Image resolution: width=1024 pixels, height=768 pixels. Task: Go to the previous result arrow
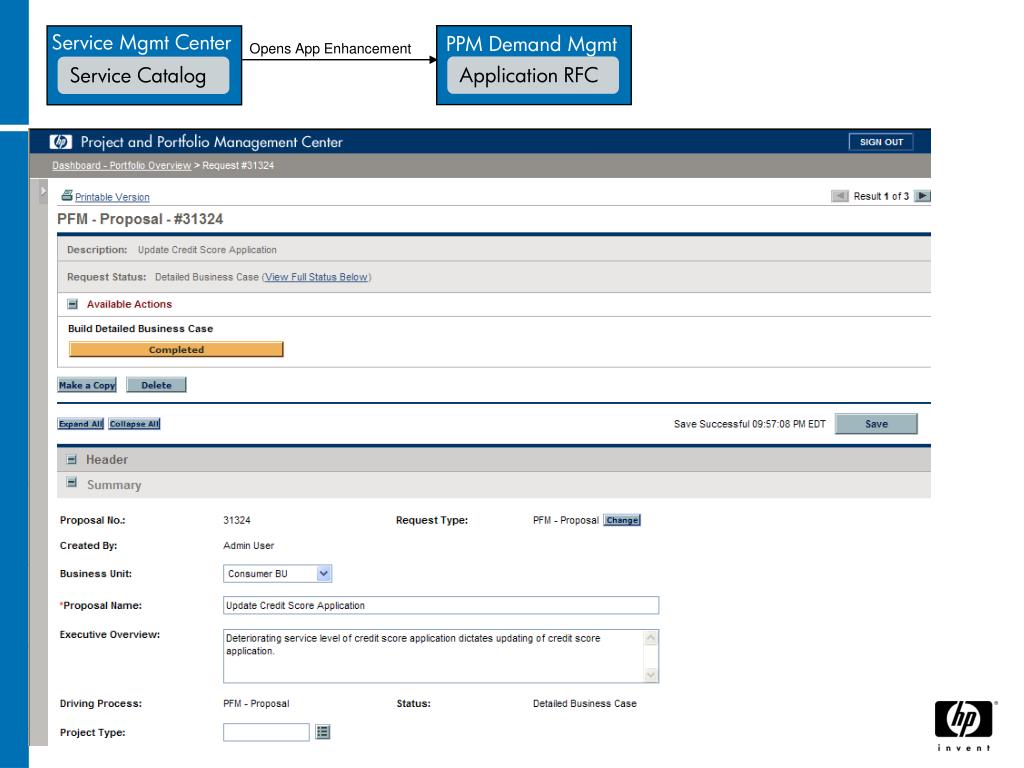tap(839, 196)
